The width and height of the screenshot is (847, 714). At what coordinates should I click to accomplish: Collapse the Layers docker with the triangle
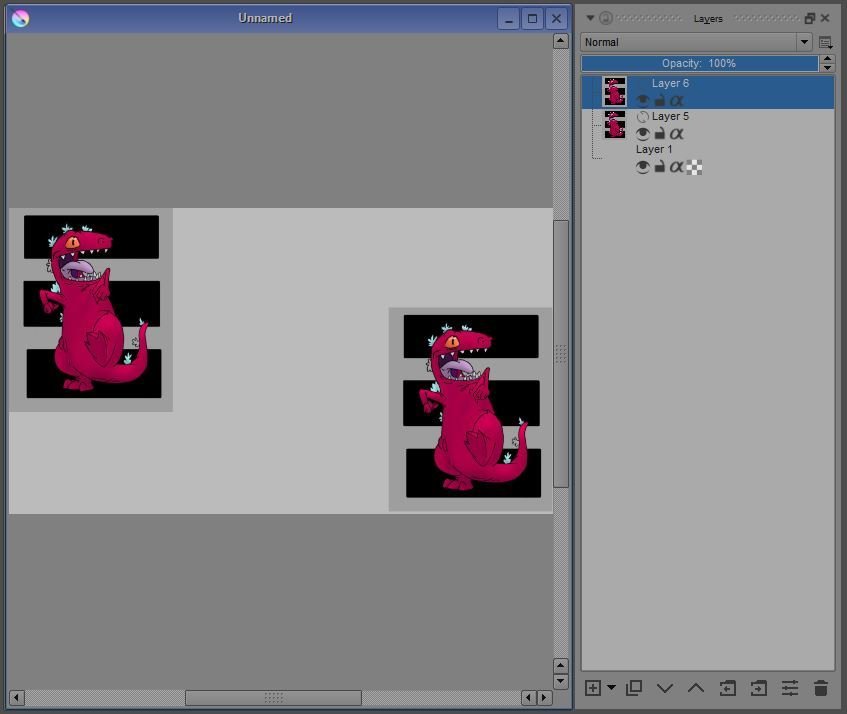click(590, 18)
